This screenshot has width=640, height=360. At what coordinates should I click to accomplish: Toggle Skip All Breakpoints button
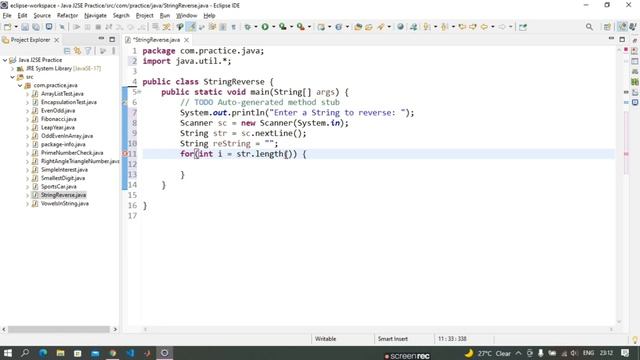point(62,27)
